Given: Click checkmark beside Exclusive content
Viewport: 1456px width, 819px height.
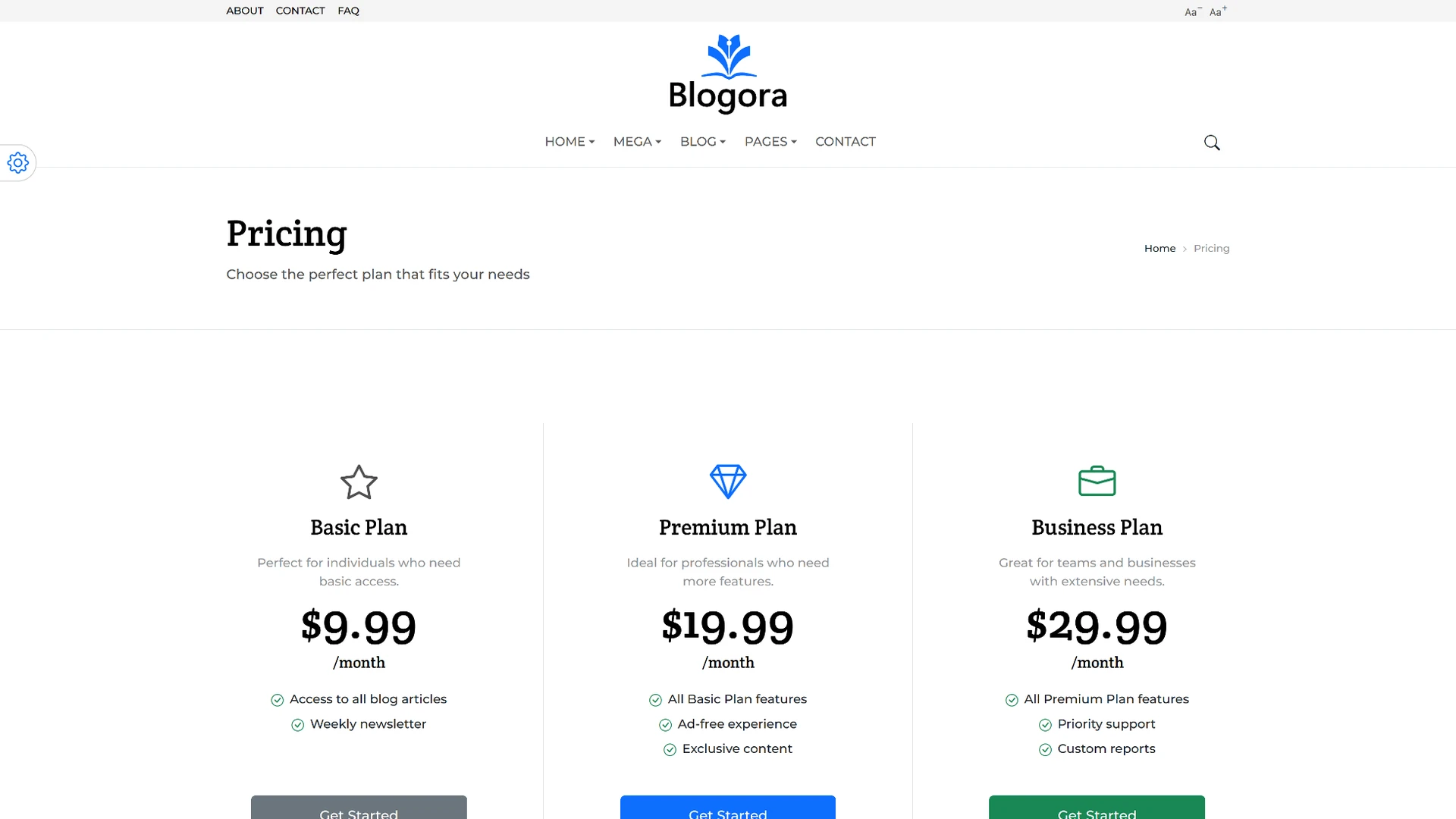Looking at the screenshot, I should 670,750.
